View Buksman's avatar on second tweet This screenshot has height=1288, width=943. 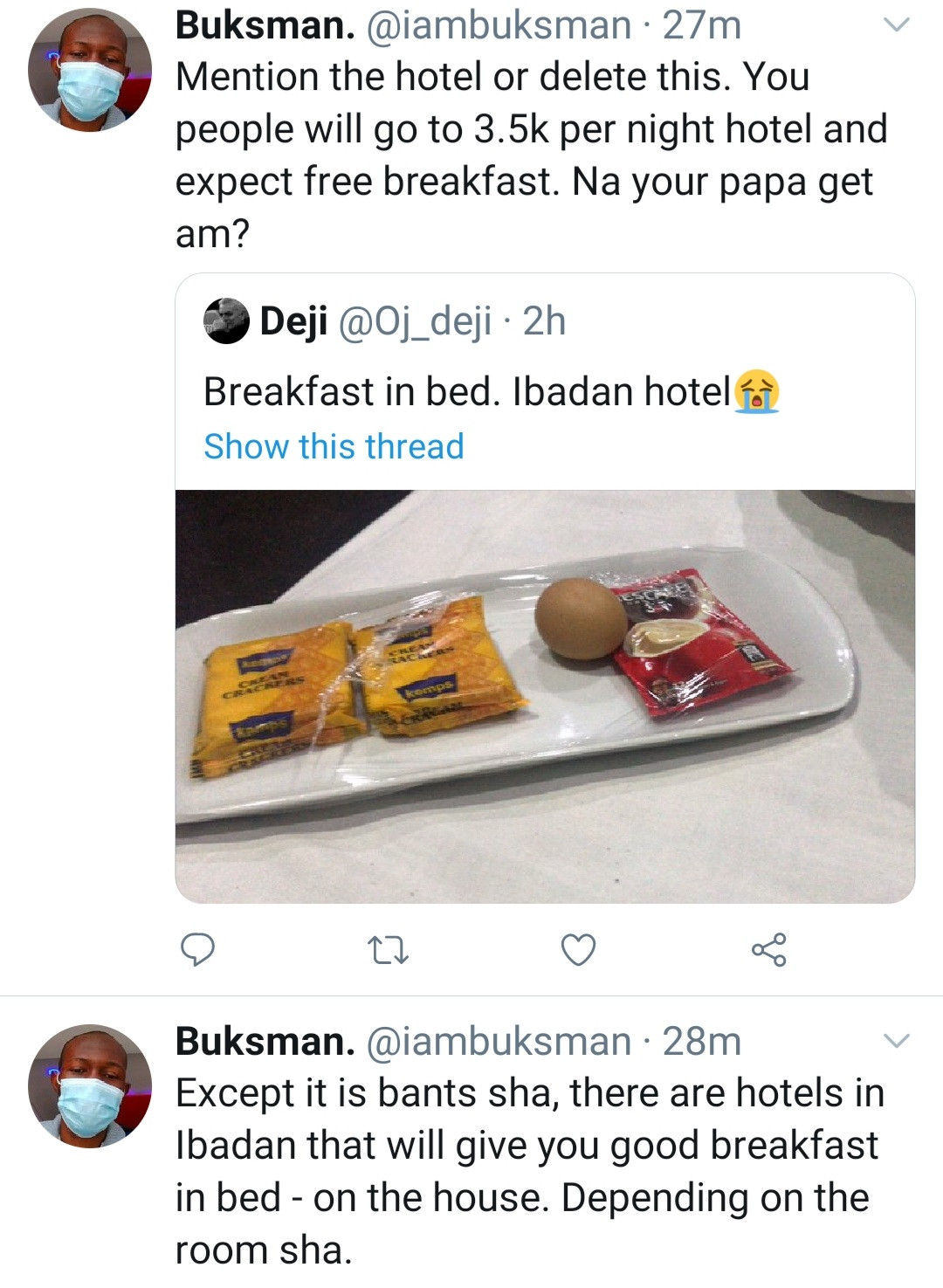pos(89,1085)
